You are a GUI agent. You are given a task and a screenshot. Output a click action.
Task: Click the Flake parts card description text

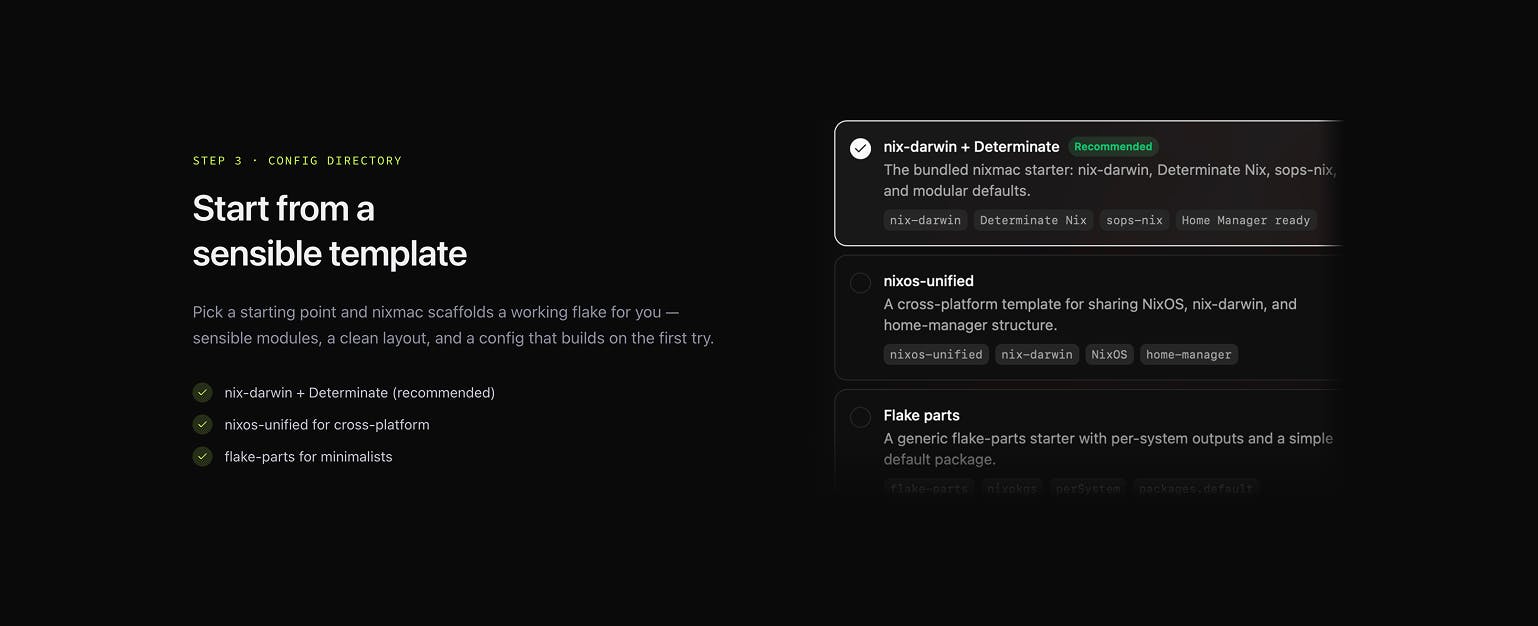(x=1108, y=449)
